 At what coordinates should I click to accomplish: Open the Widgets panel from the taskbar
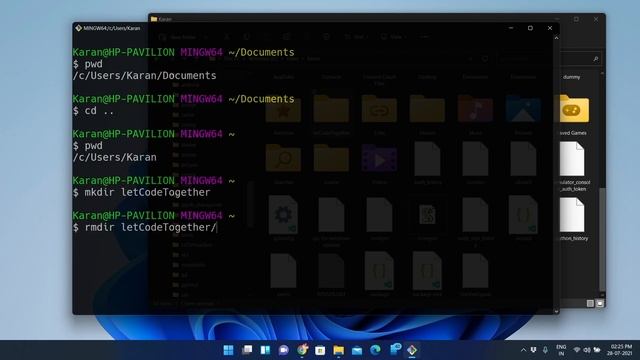coord(265,350)
